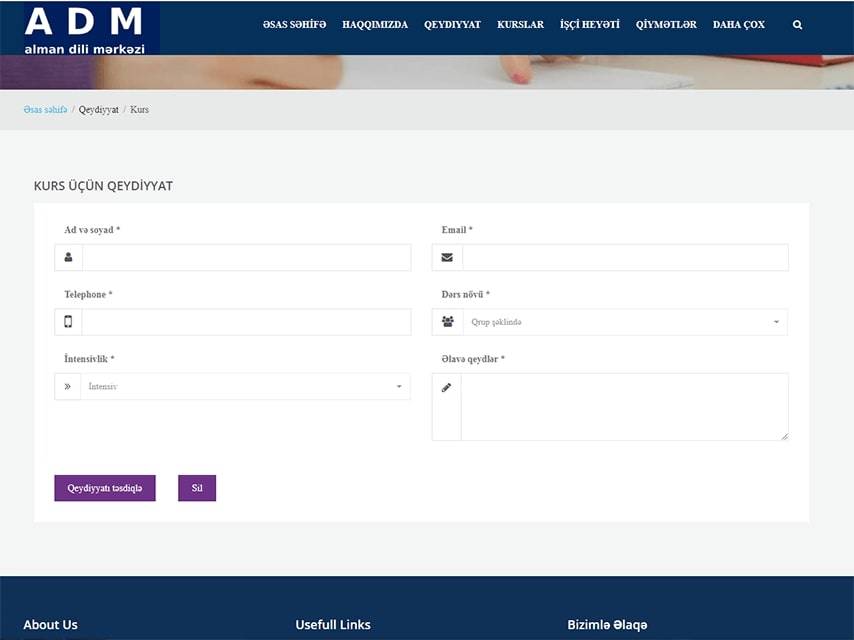Click the search magnifier icon in navbar

pyautogui.click(x=797, y=25)
